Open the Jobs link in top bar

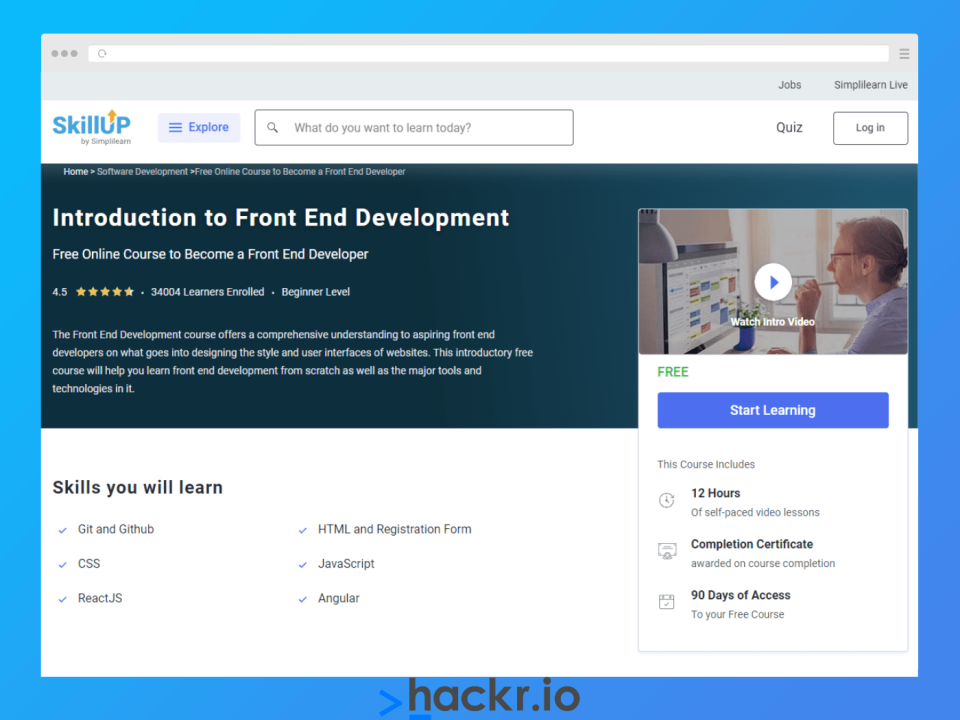point(789,85)
